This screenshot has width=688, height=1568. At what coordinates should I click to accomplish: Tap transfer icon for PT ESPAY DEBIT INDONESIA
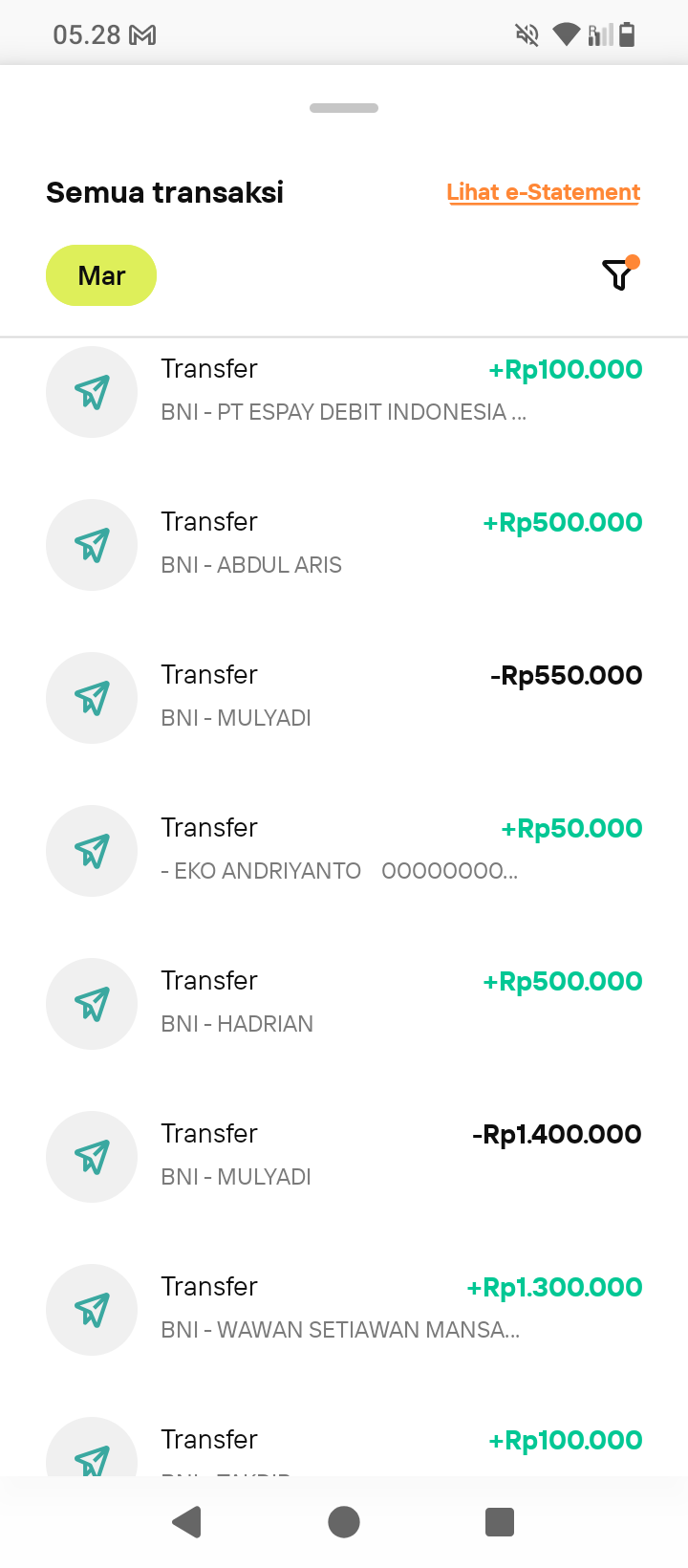92,392
